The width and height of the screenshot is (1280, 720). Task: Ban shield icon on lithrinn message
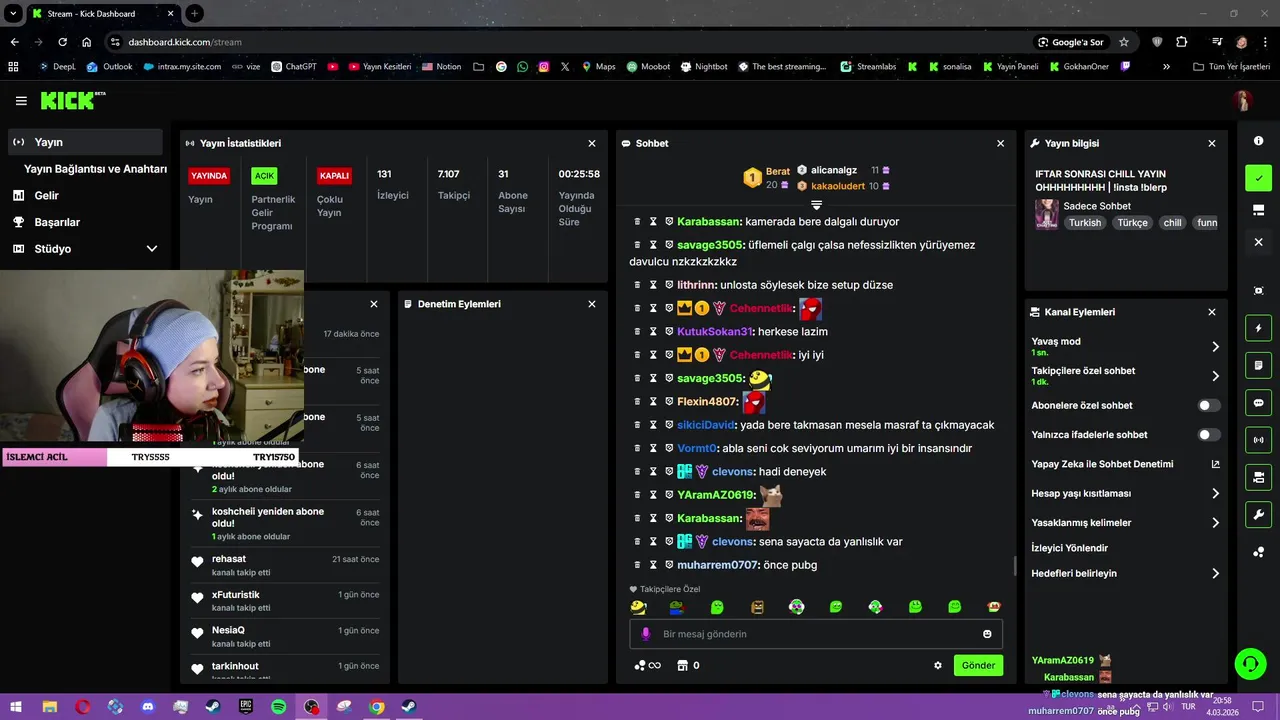pyautogui.click(x=669, y=285)
